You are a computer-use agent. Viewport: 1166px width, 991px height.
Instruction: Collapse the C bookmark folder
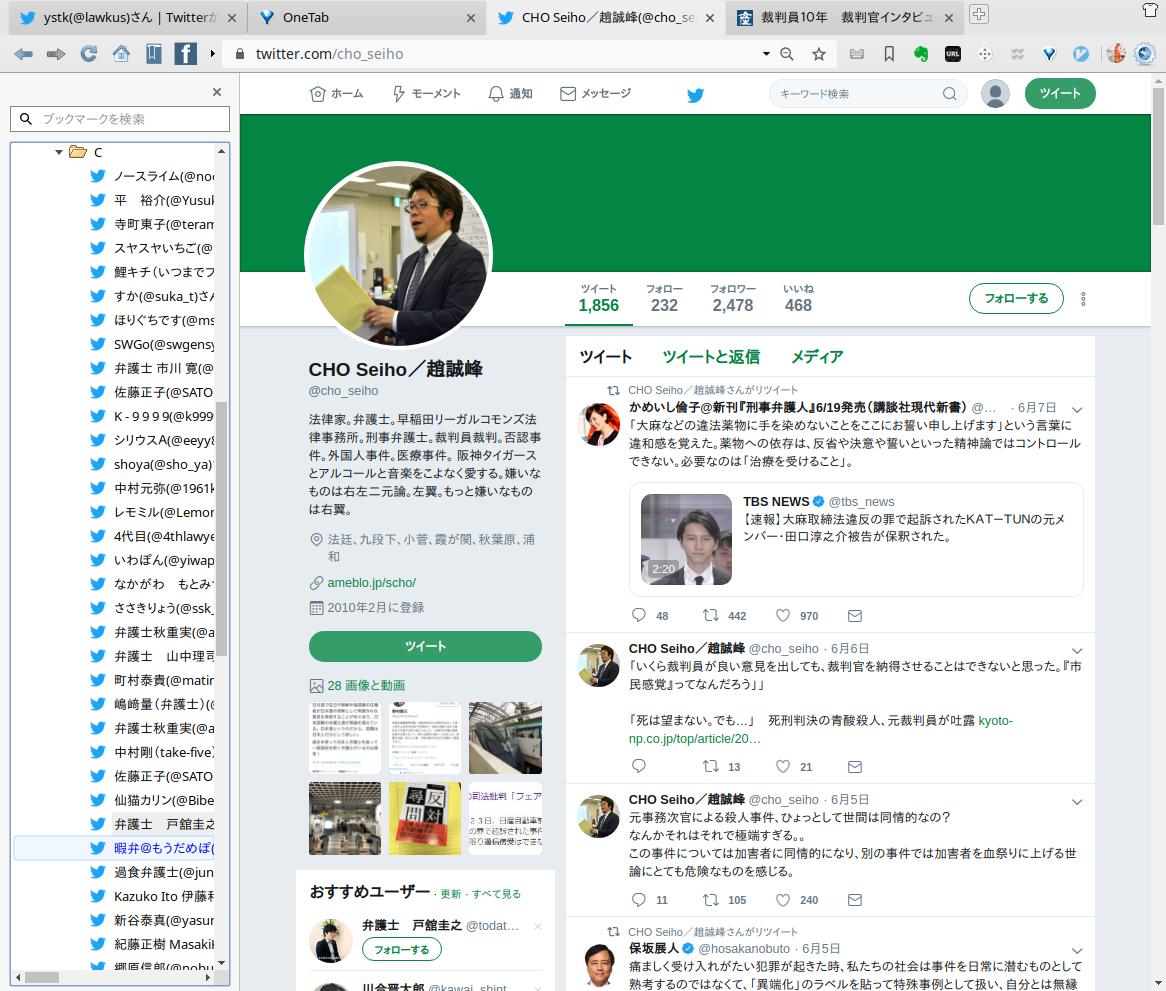[x=59, y=152]
